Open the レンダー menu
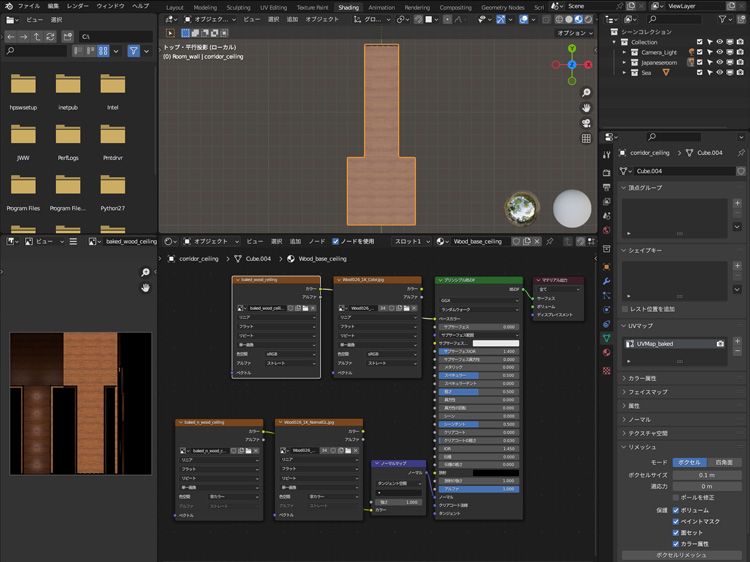The width and height of the screenshot is (750, 562). (x=77, y=6)
